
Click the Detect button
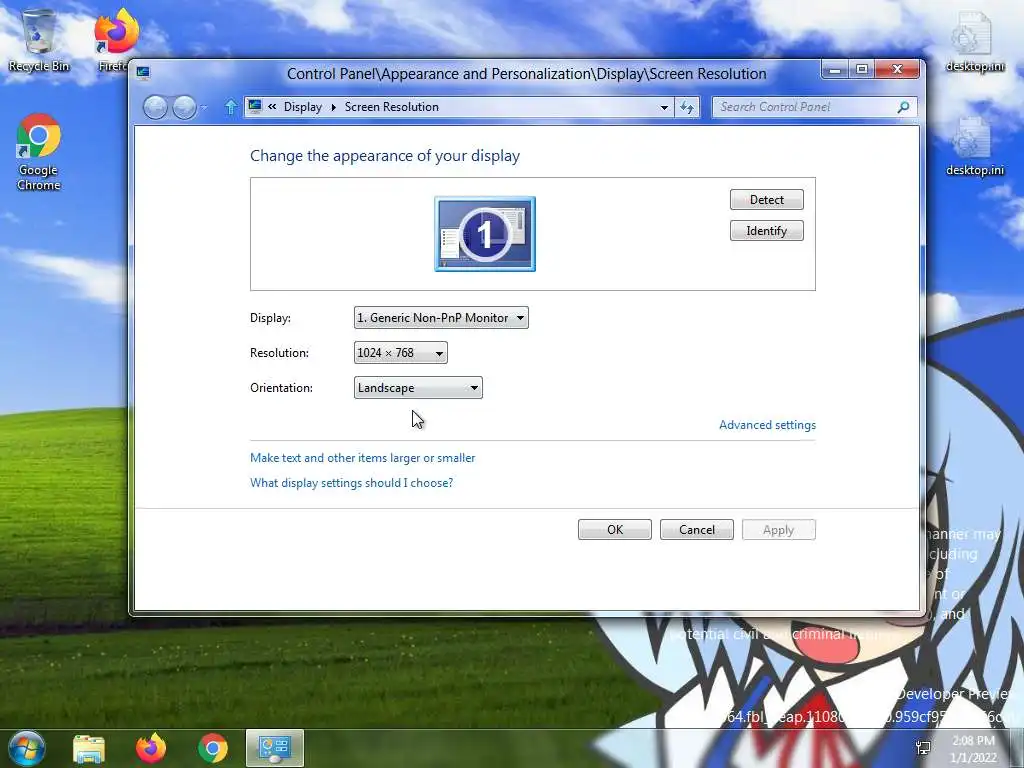[x=767, y=200]
